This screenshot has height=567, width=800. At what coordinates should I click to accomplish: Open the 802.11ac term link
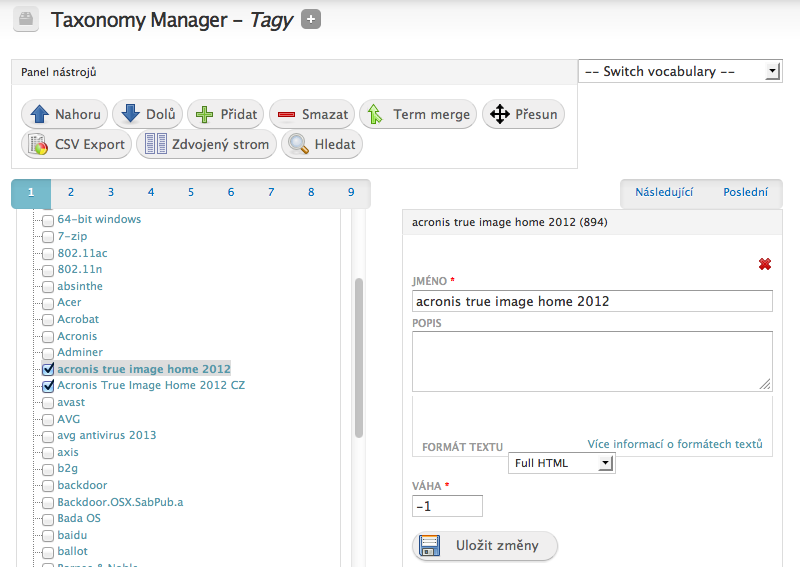click(82, 253)
